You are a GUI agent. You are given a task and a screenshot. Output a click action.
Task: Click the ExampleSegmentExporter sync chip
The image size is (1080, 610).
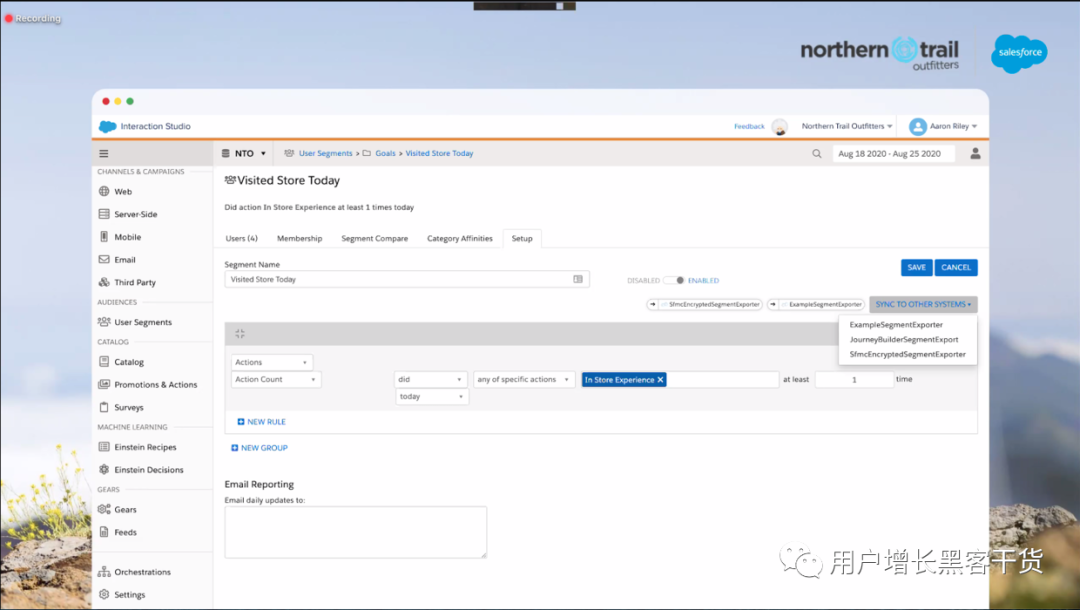click(x=816, y=304)
